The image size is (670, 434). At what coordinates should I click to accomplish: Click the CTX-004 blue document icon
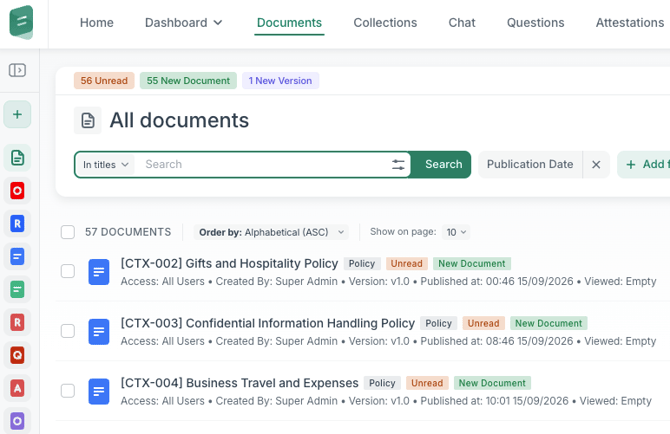coord(99,391)
